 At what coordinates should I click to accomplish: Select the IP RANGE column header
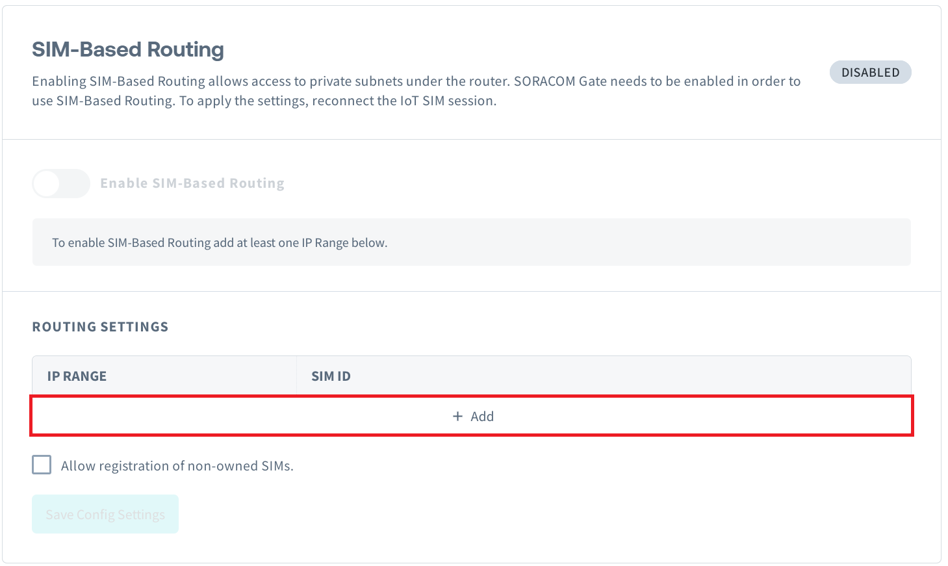tap(77, 376)
